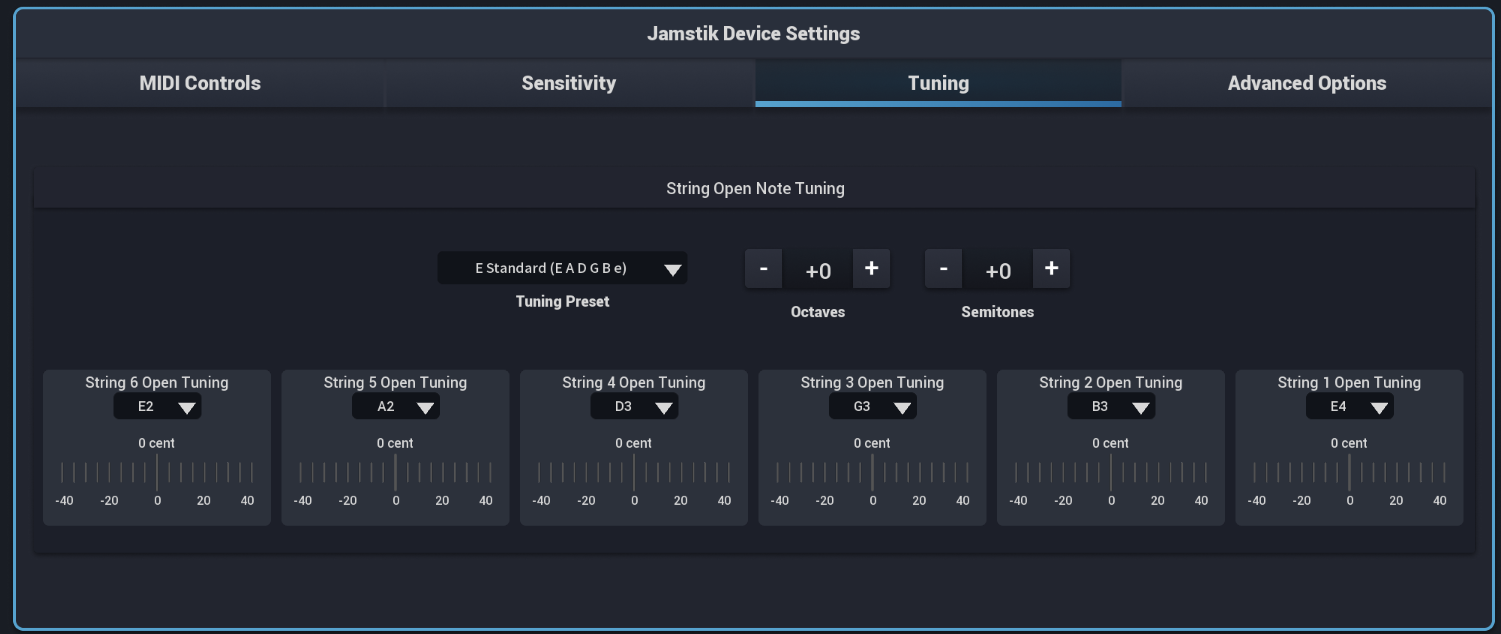Image resolution: width=1501 pixels, height=634 pixels.
Task: Decrease Semitones with minus button
Action: pos(944,269)
